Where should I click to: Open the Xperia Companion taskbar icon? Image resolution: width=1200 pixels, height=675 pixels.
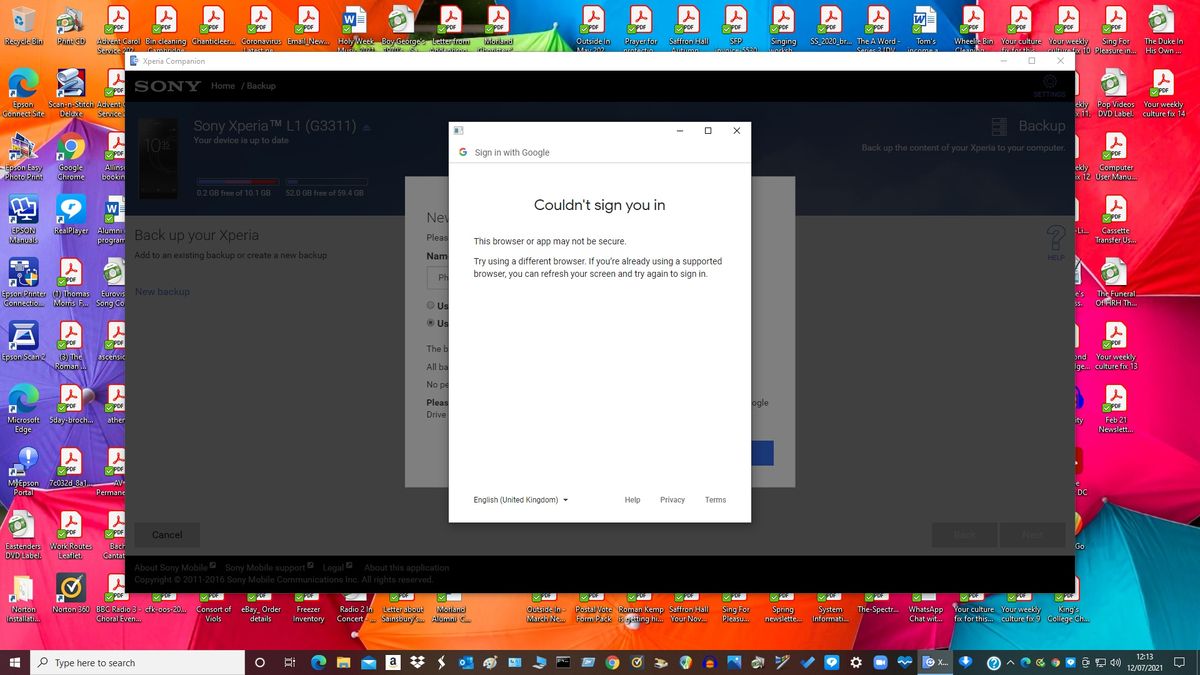coord(930,662)
